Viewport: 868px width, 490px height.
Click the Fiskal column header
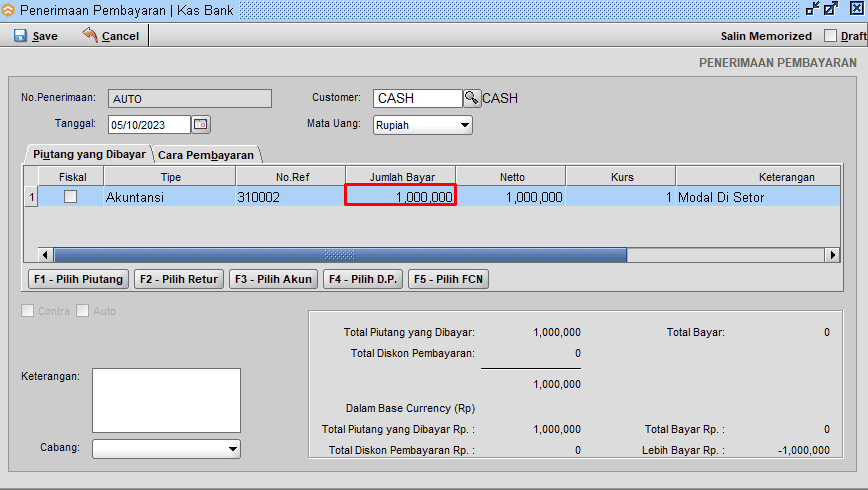(71, 177)
